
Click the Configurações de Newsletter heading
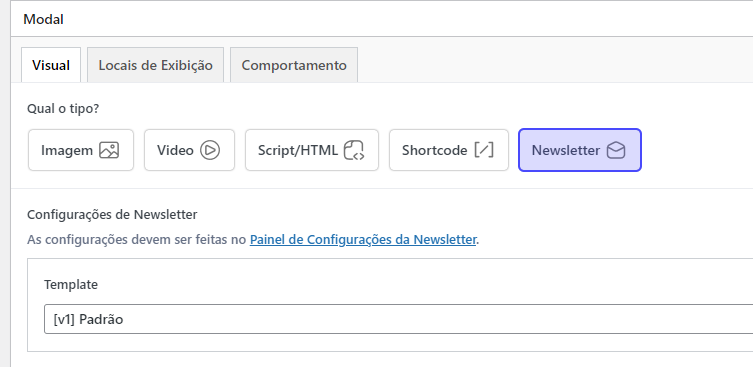(112, 214)
